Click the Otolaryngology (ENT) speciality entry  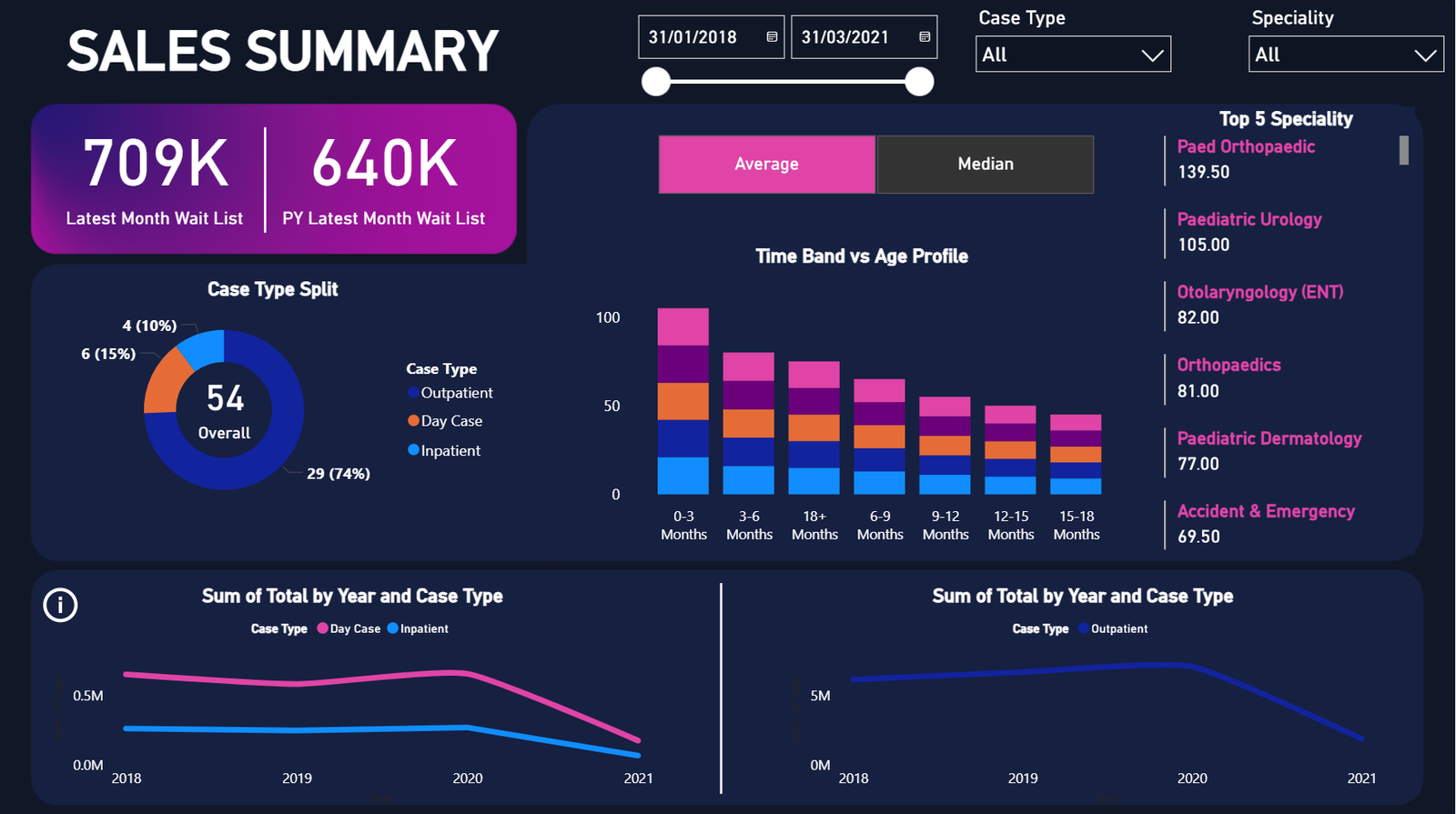click(1259, 293)
